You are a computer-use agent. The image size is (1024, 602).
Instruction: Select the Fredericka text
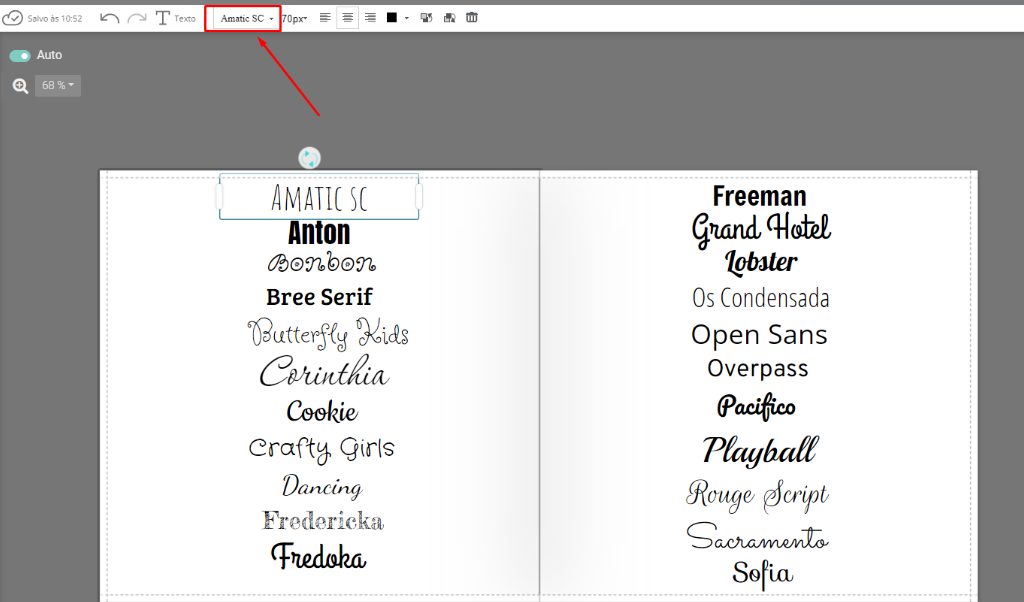click(323, 521)
